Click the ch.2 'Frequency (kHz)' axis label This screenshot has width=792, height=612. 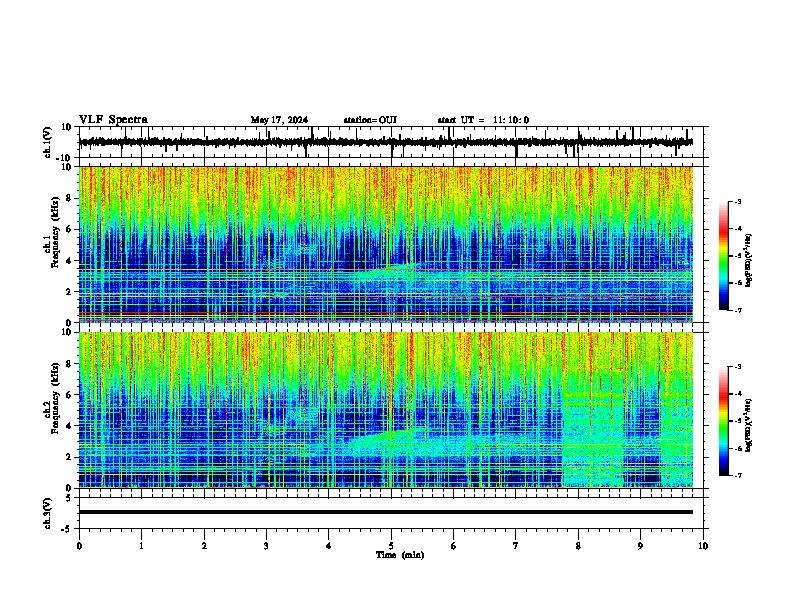tap(55, 398)
